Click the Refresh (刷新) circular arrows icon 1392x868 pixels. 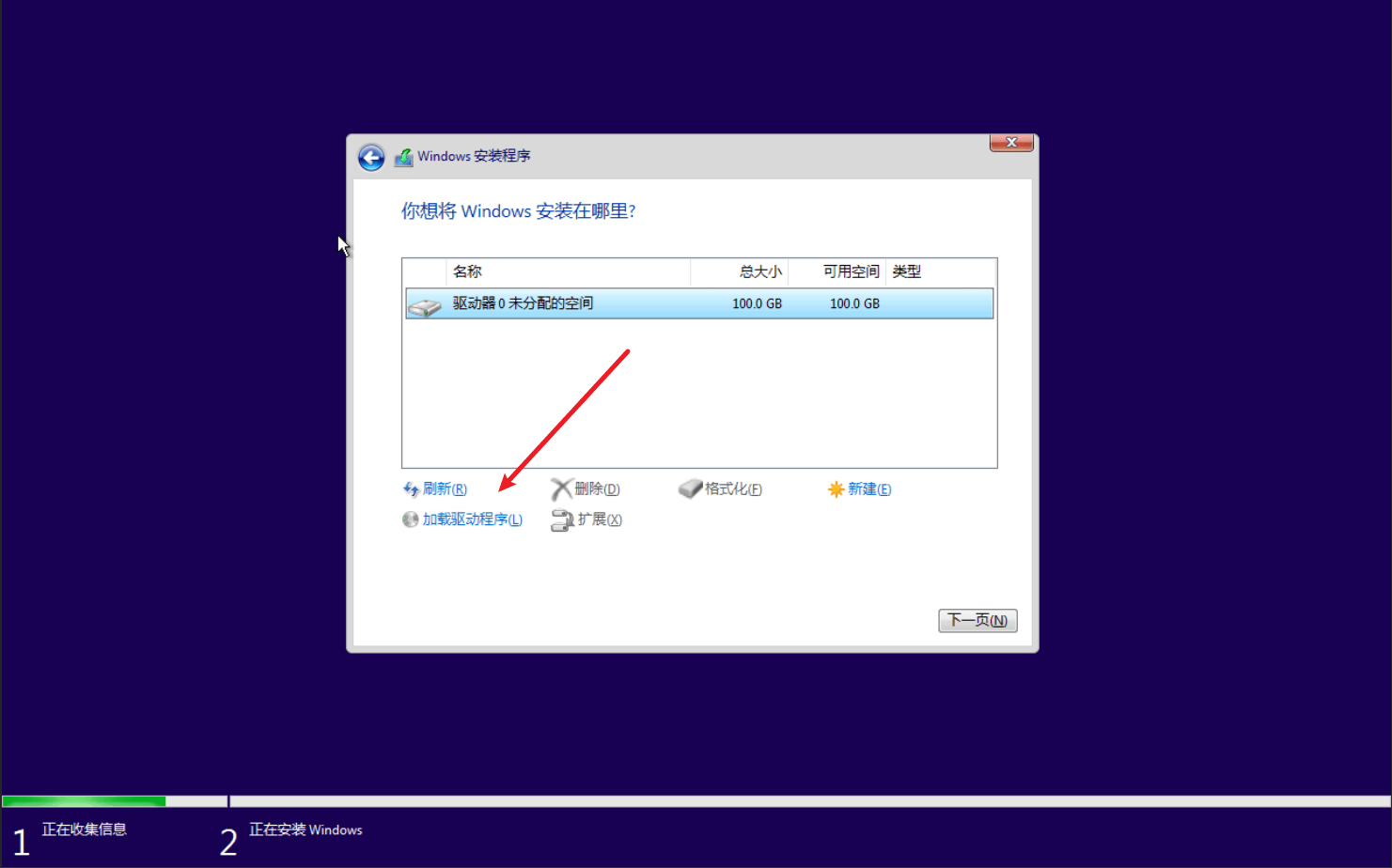click(410, 488)
